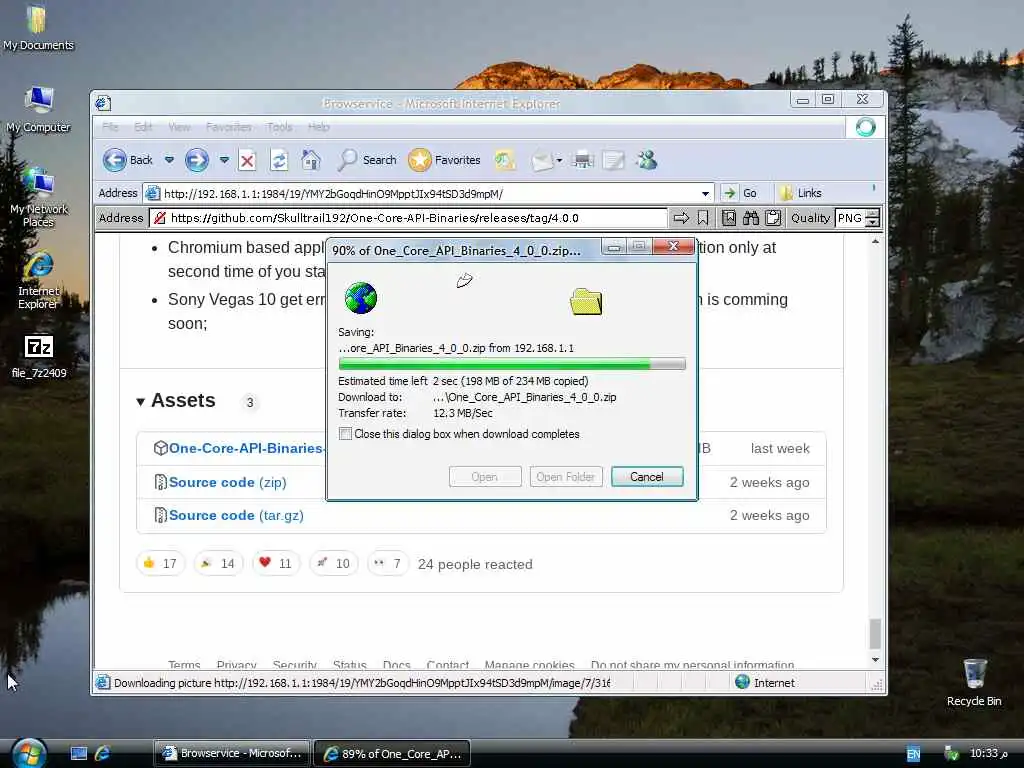Open the File menu
The height and width of the screenshot is (768, 1024).
[110, 127]
